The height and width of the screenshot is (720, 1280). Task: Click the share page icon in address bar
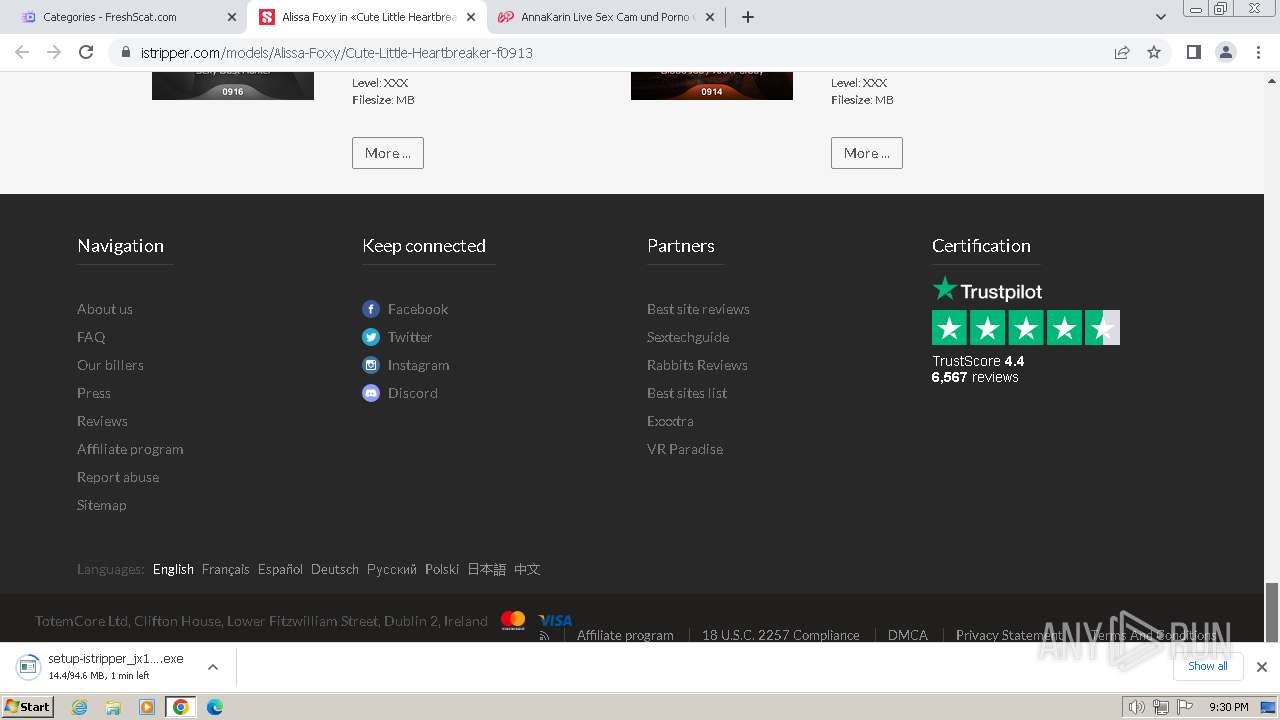1122,52
